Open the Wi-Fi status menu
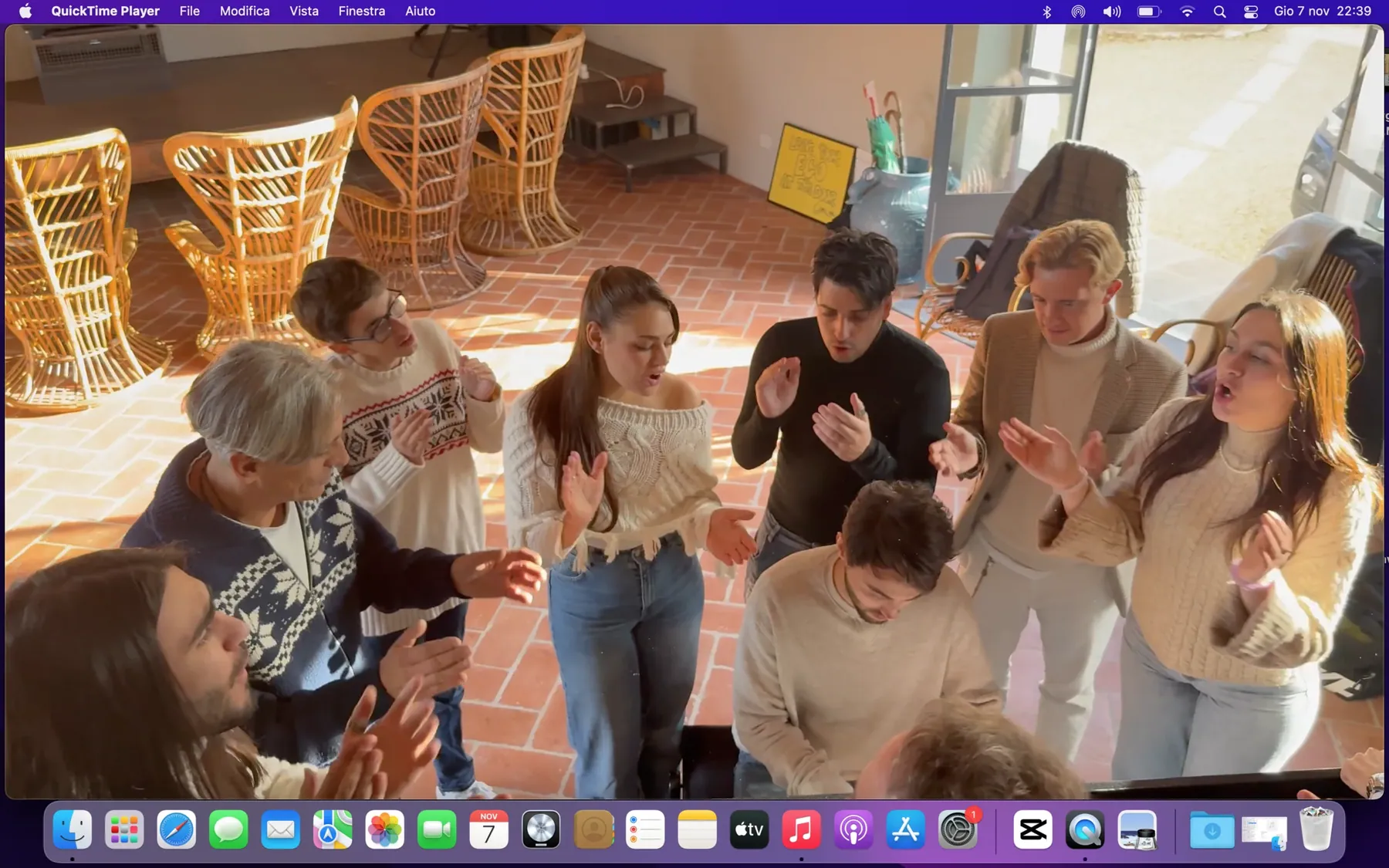The height and width of the screenshot is (868, 1389). click(x=1187, y=11)
